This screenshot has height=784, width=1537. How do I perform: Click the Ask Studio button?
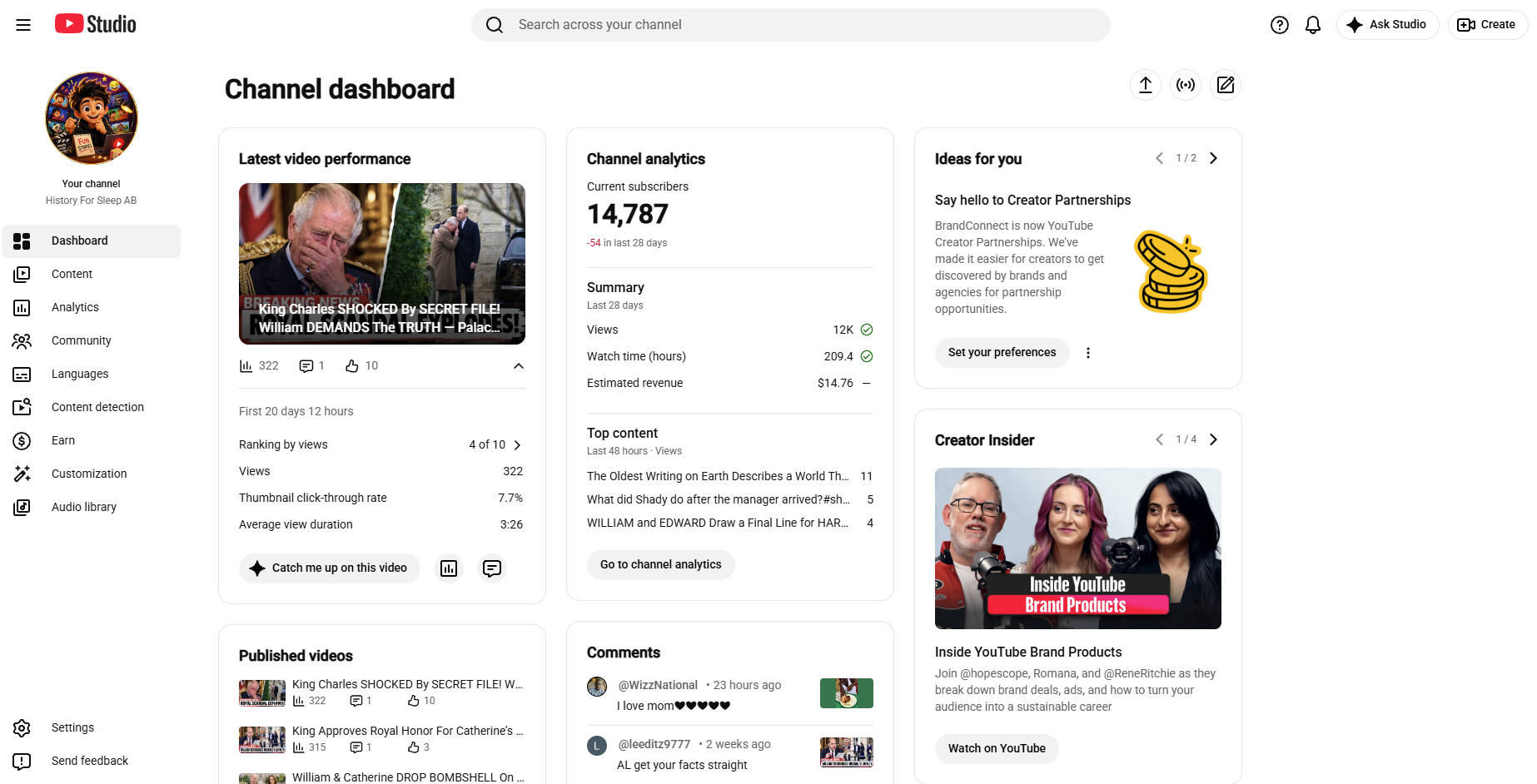1387,25
